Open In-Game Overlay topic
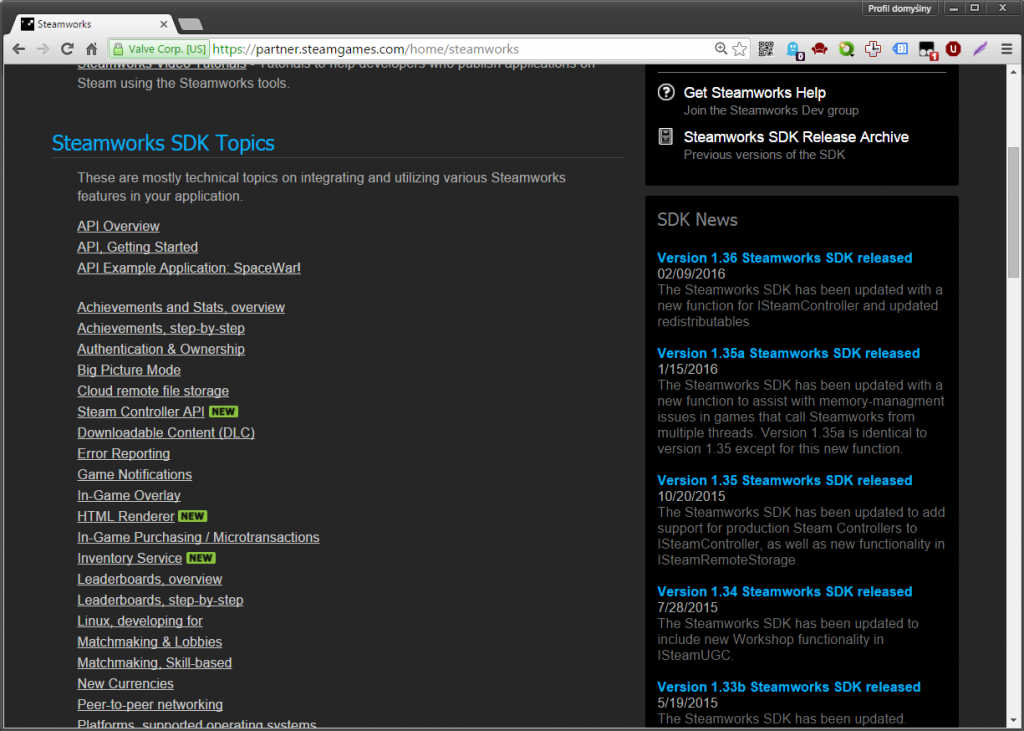Image resolution: width=1024 pixels, height=731 pixels. point(129,495)
